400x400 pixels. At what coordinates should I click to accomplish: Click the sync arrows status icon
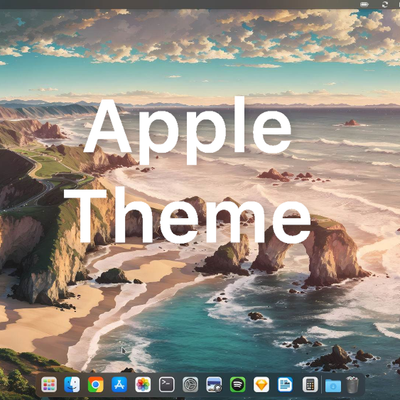(x=385, y=4)
